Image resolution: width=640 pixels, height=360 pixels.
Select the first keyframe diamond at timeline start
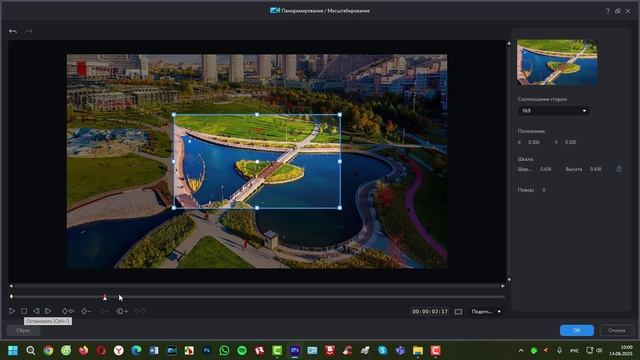tap(11, 297)
